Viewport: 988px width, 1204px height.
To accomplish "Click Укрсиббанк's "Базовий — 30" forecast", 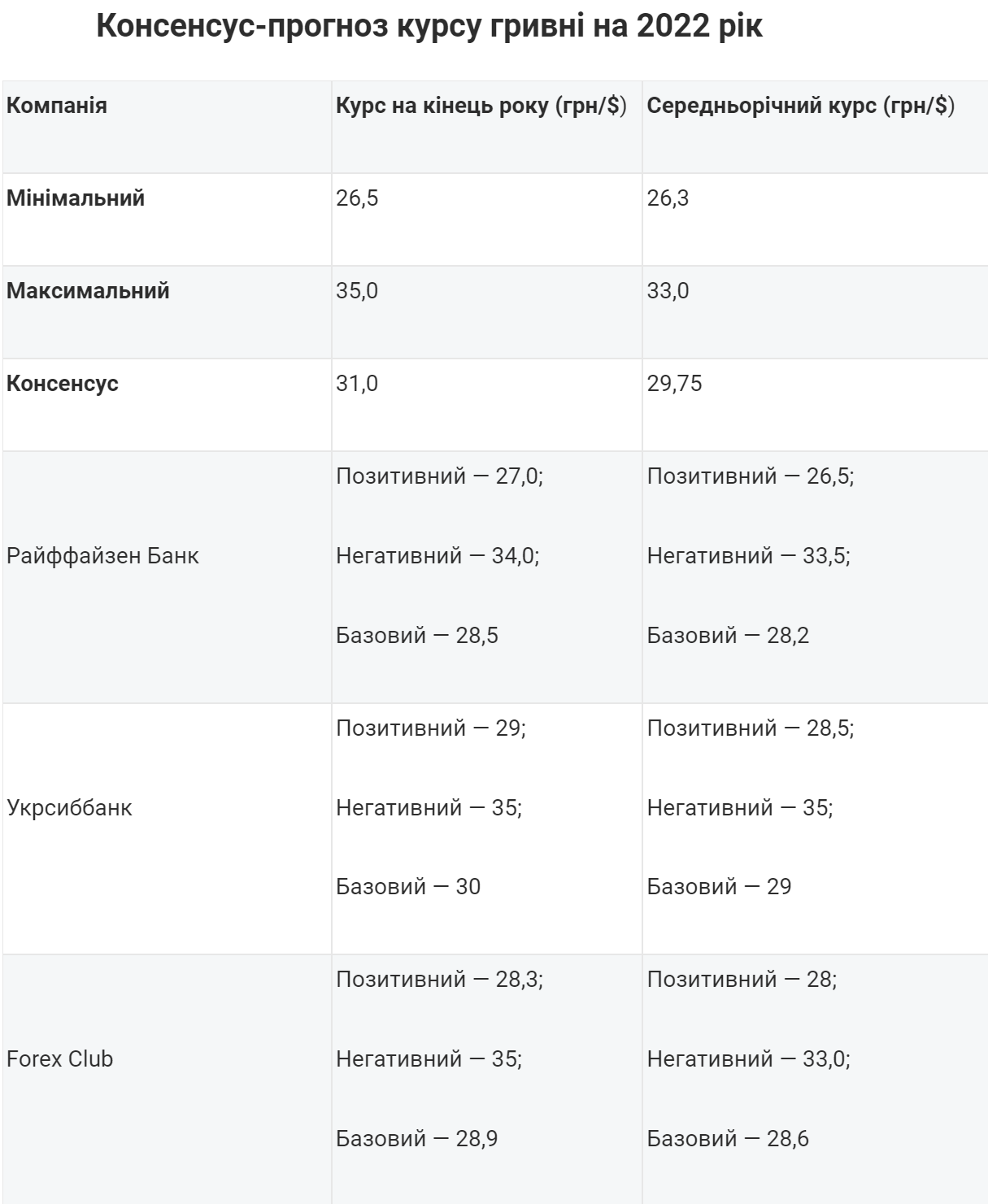I will tap(408, 887).
